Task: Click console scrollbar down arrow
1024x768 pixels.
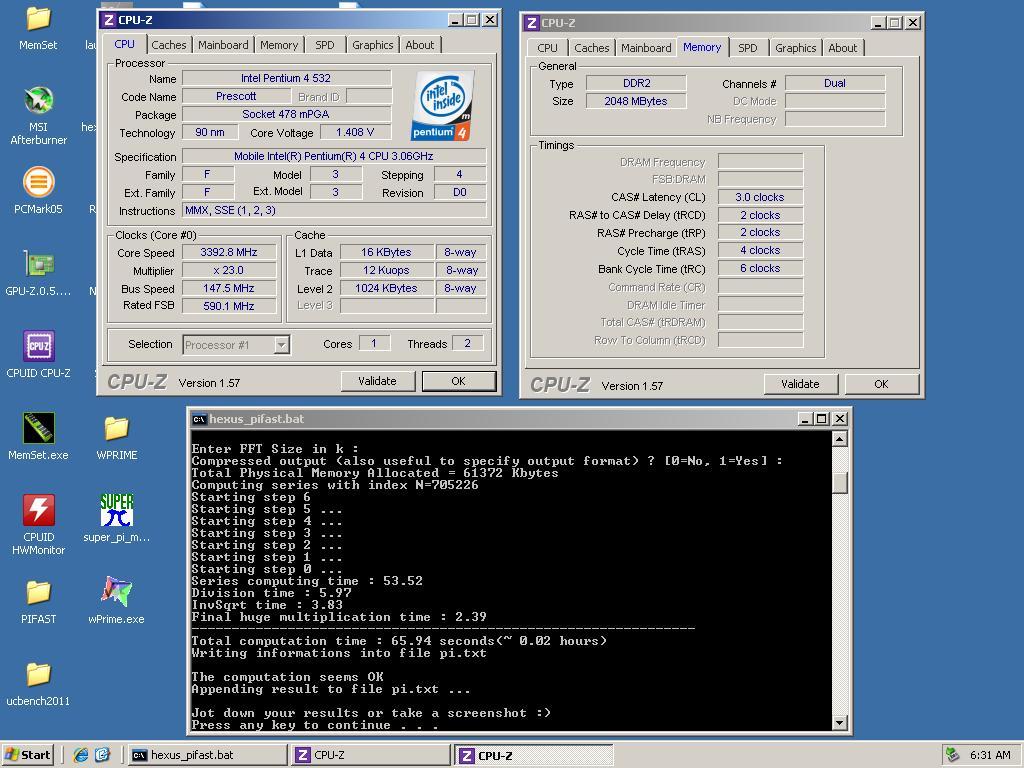Action: point(840,722)
